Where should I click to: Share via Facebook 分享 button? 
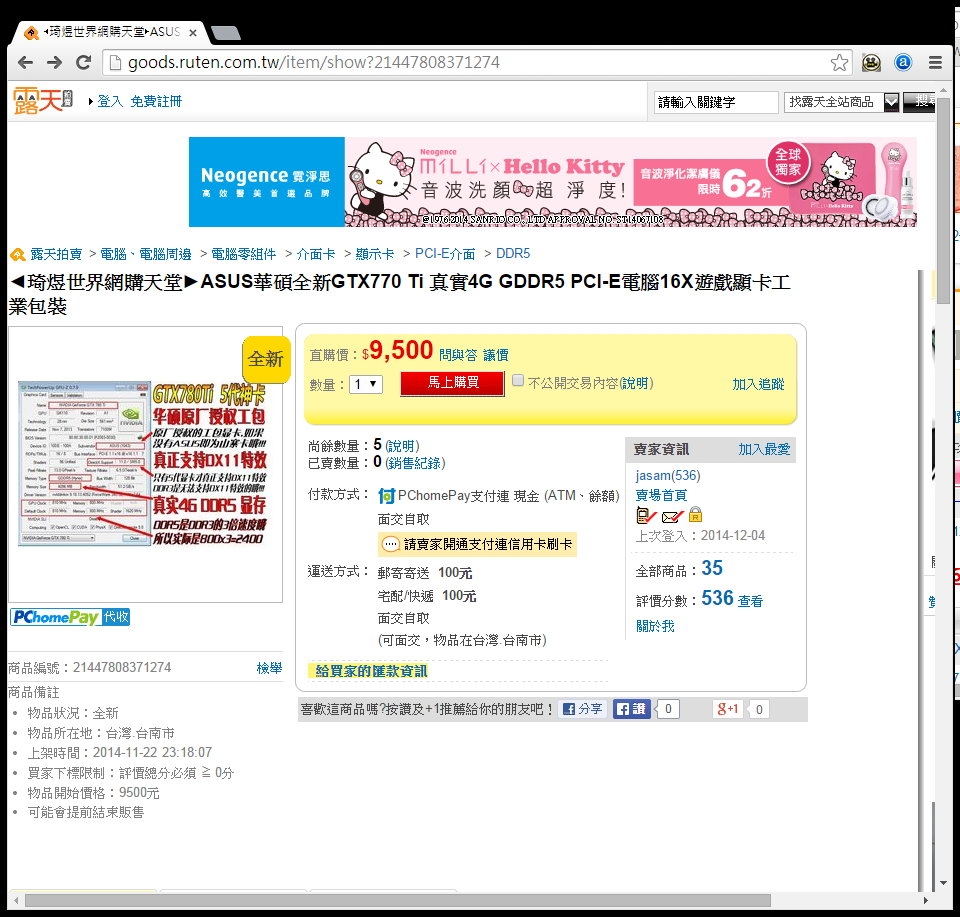(582, 709)
